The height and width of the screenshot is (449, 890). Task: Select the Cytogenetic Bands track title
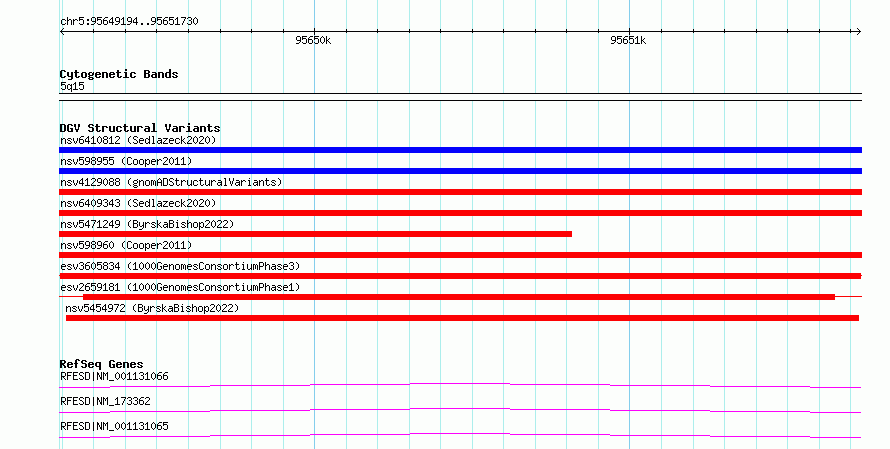tap(119, 74)
